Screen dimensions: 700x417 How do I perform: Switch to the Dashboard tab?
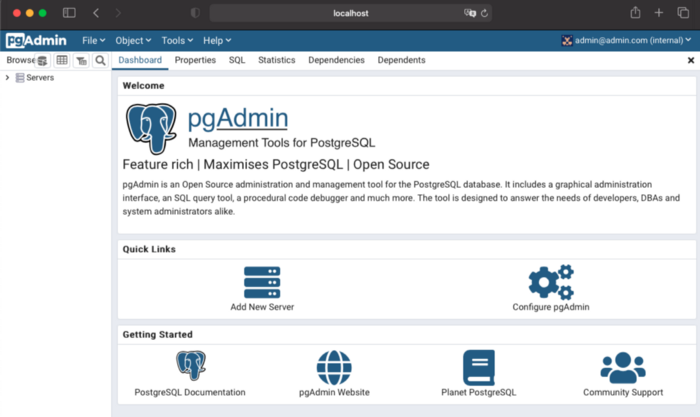pyautogui.click(x=140, y=60)
